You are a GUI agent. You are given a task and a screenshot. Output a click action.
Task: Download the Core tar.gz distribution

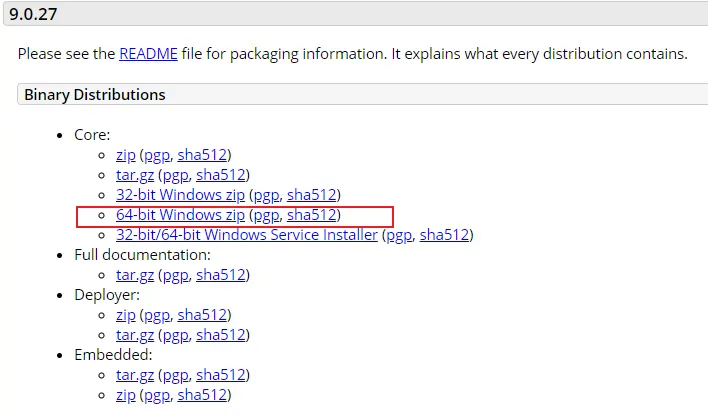[135, 175]
